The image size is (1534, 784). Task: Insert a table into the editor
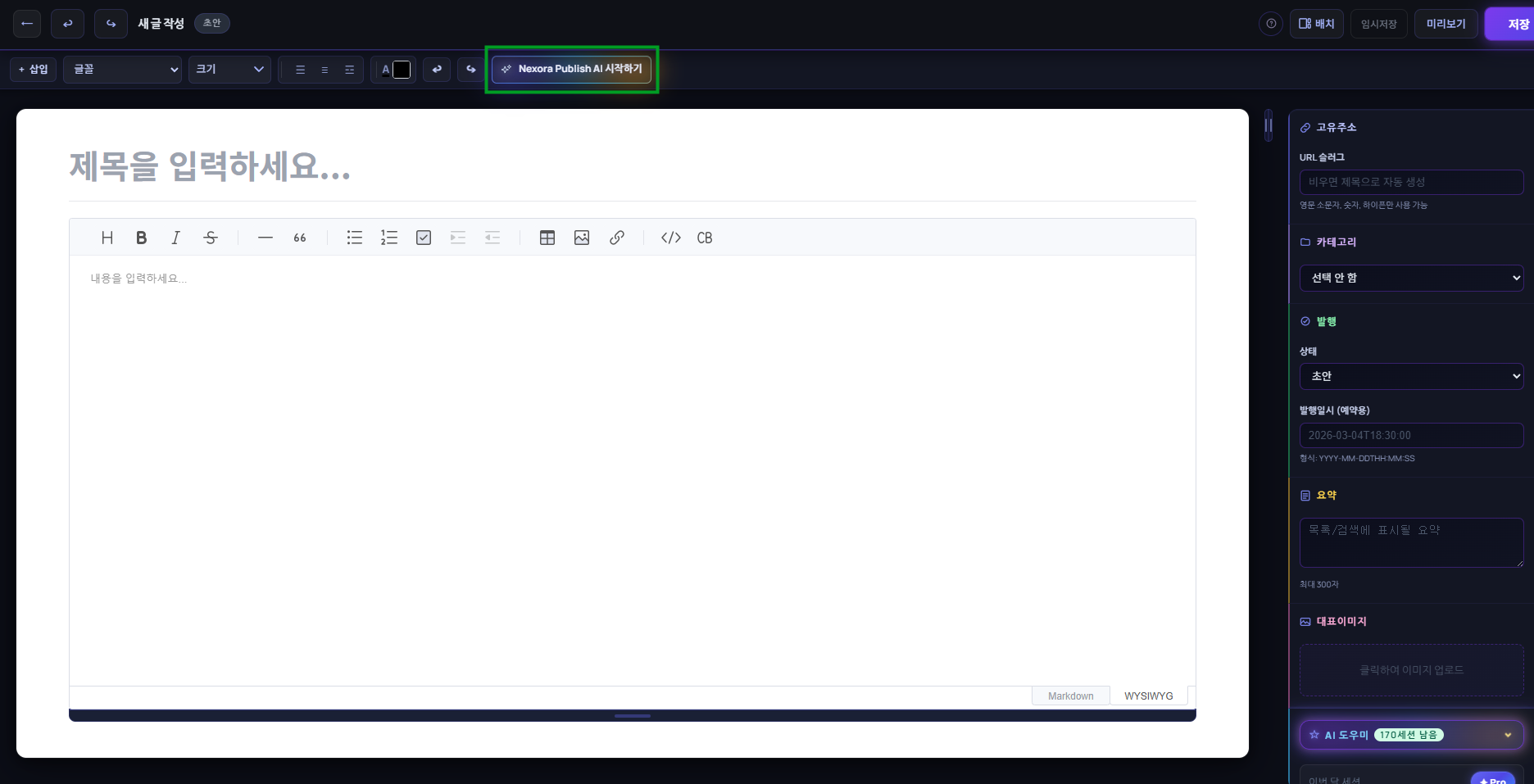tap(547, 238)
